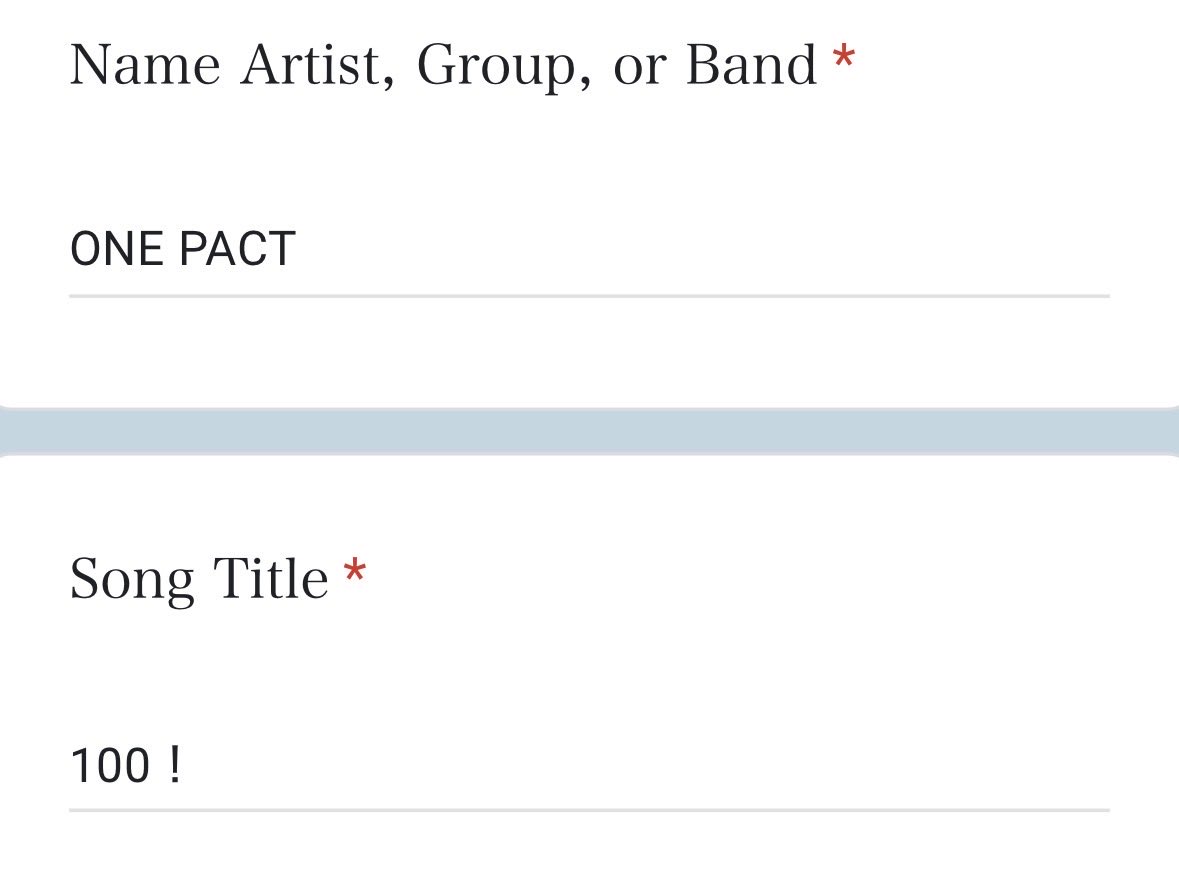This screenshot has height=870, width=1179.
Task: Click the word "Song" in the second label
Action: [x=131, y=580]
